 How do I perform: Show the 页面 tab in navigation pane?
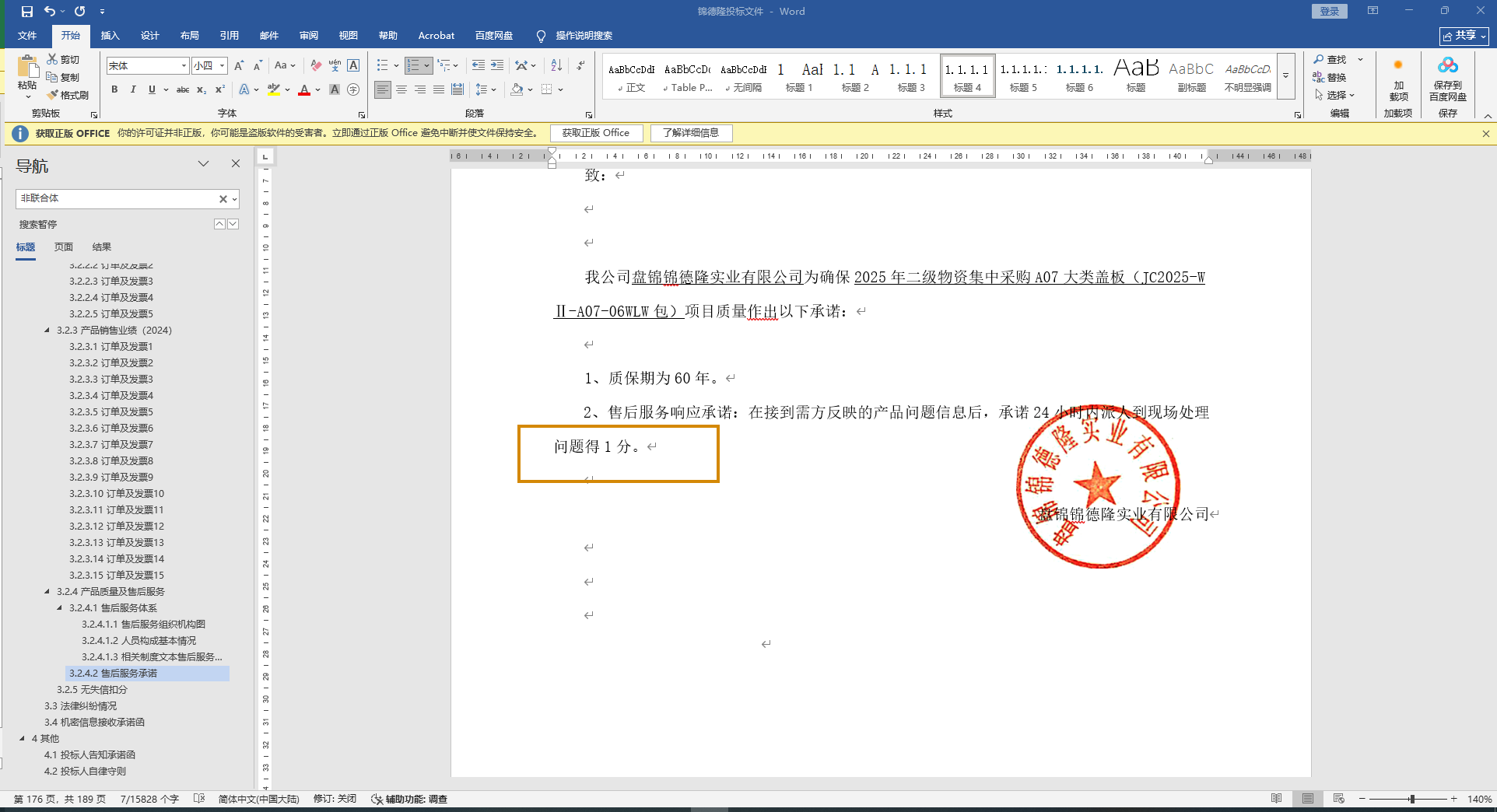[64, 247]
